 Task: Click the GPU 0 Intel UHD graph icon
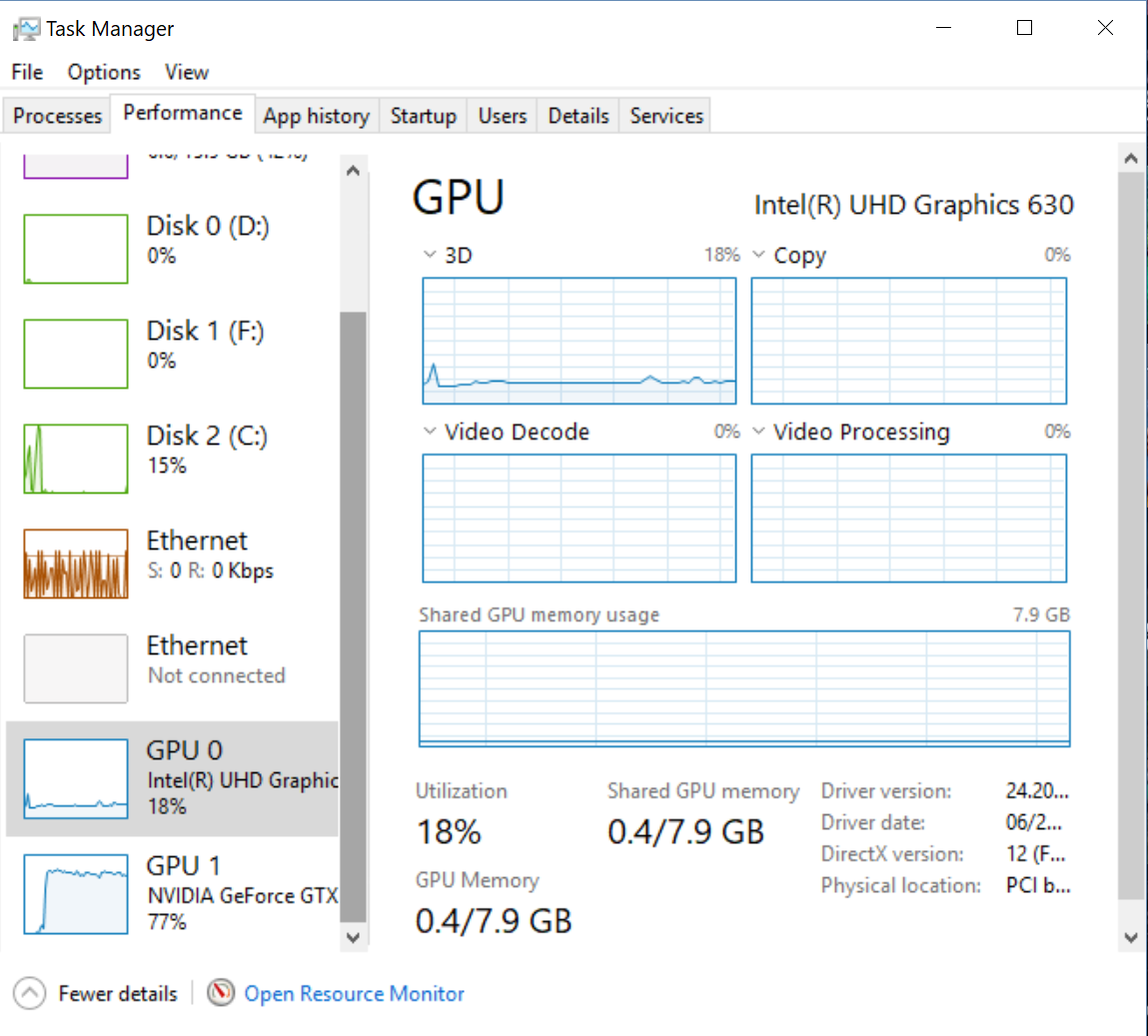coord(76,778)
